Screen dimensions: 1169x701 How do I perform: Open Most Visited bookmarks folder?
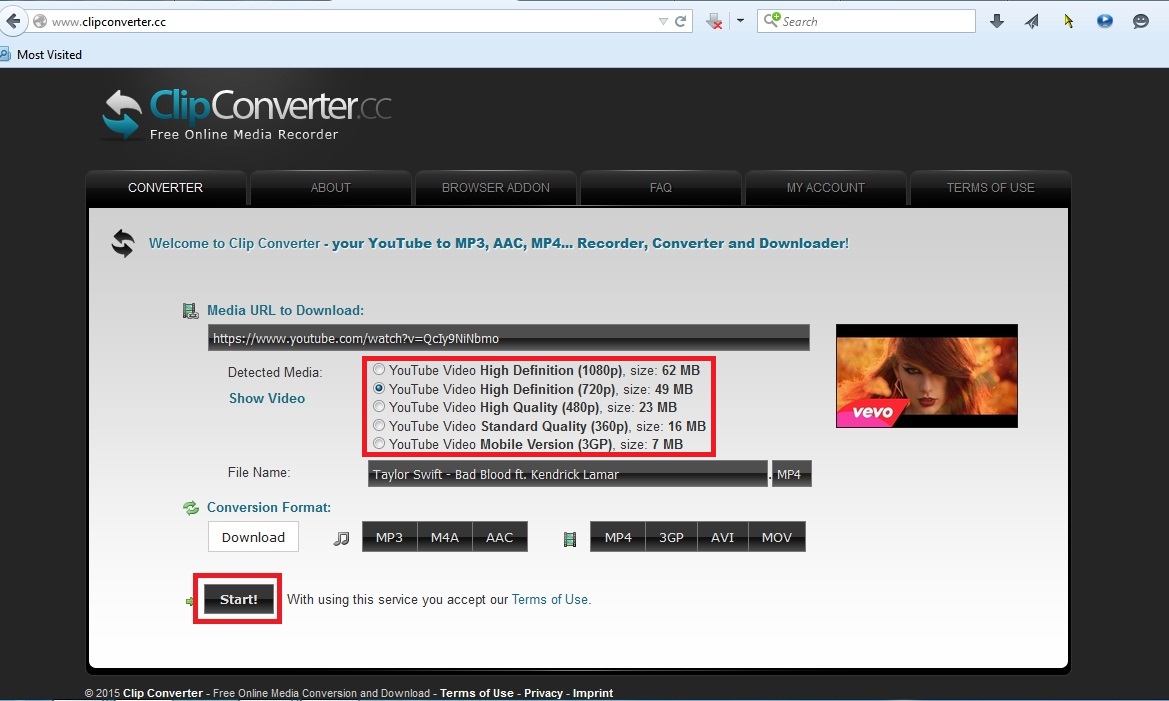coord(42,54)
